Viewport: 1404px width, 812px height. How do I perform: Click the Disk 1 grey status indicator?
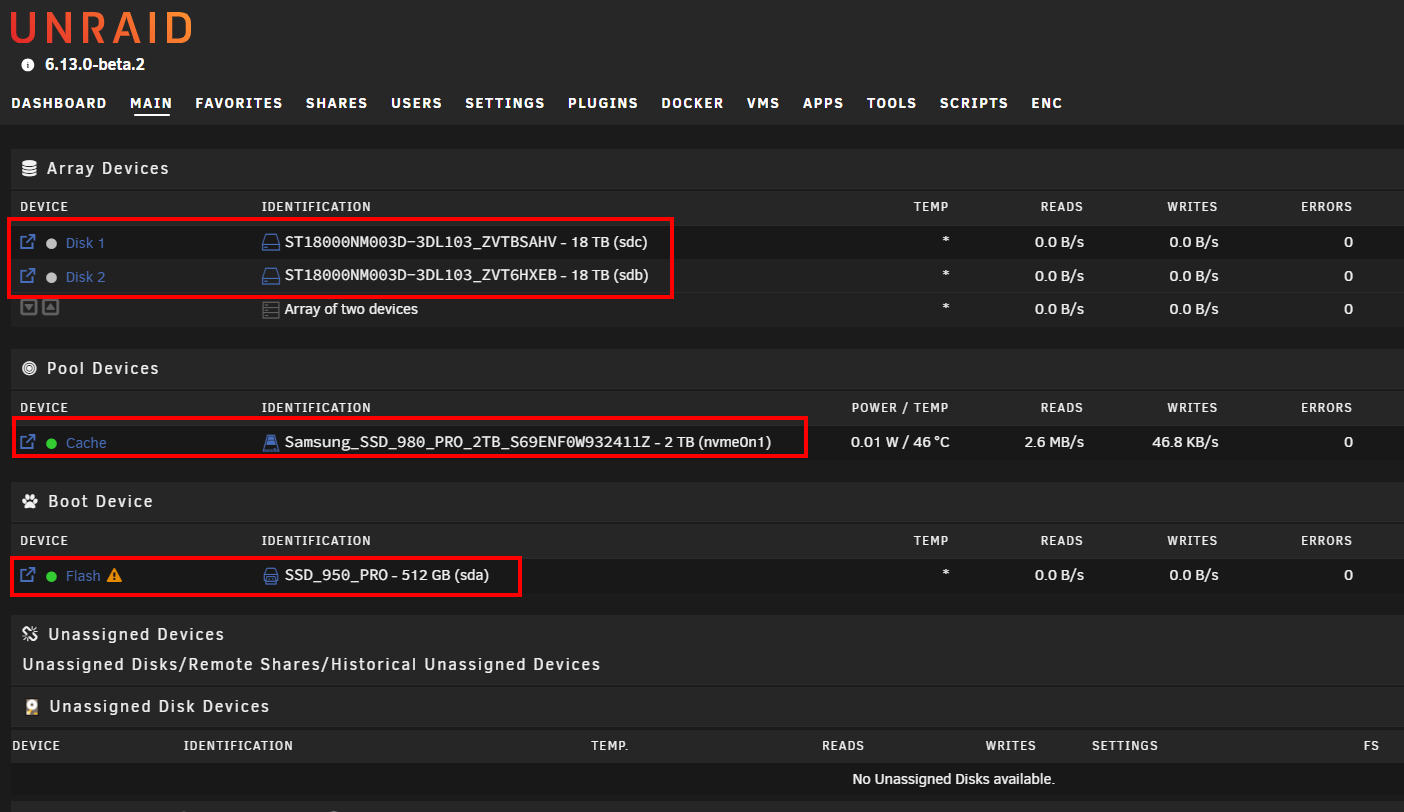pyautogui.click(x=51, y=243)
